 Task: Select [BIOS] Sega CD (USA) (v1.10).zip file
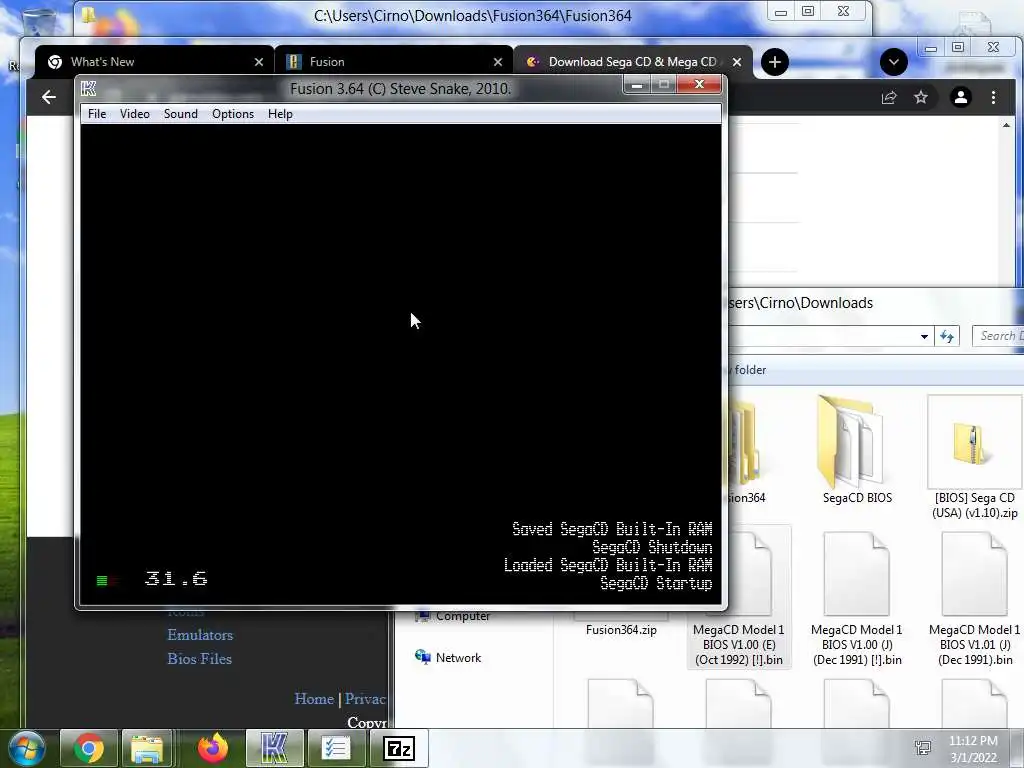(974, 457)
